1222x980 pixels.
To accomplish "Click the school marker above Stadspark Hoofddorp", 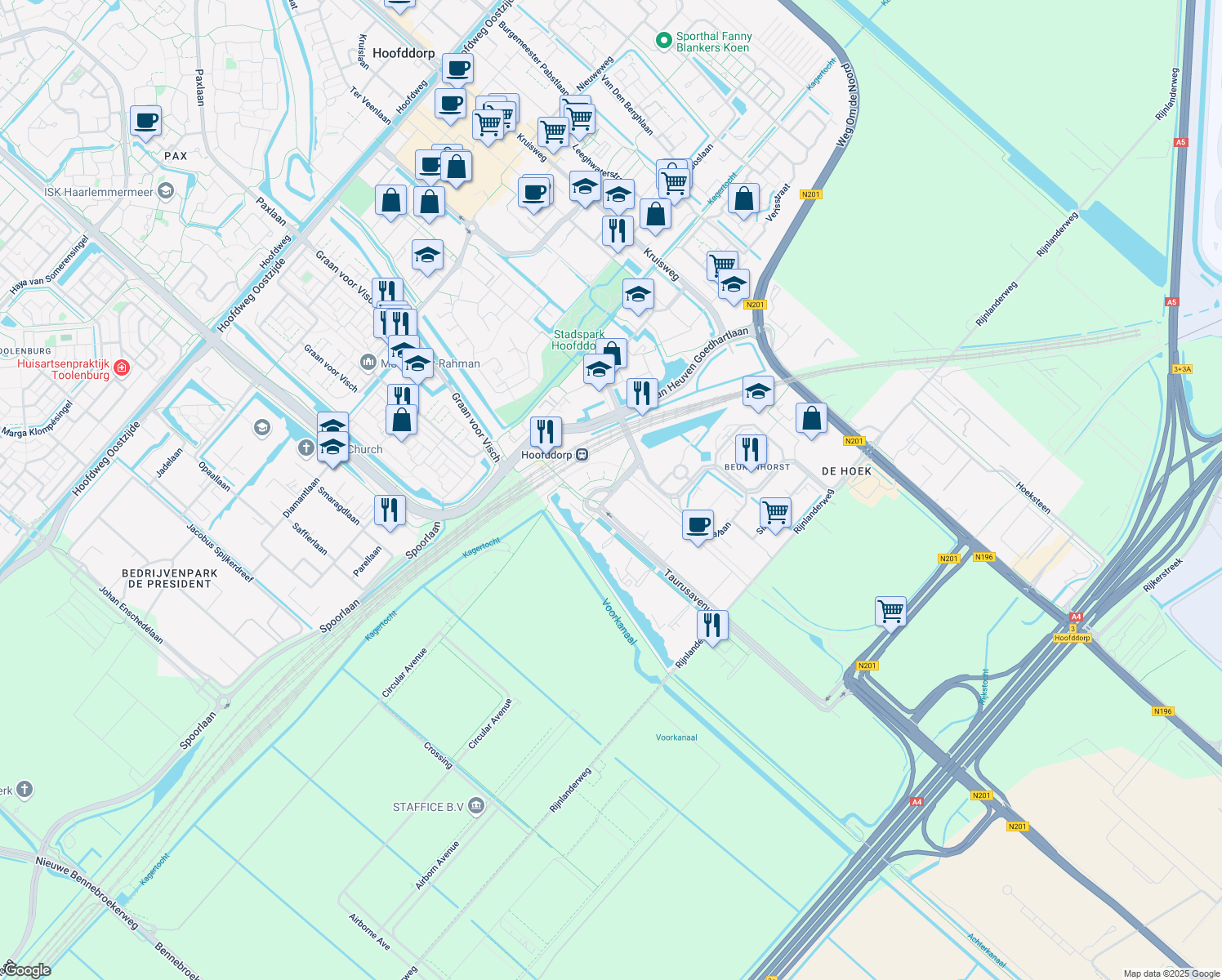I will (x=638, y=295).
